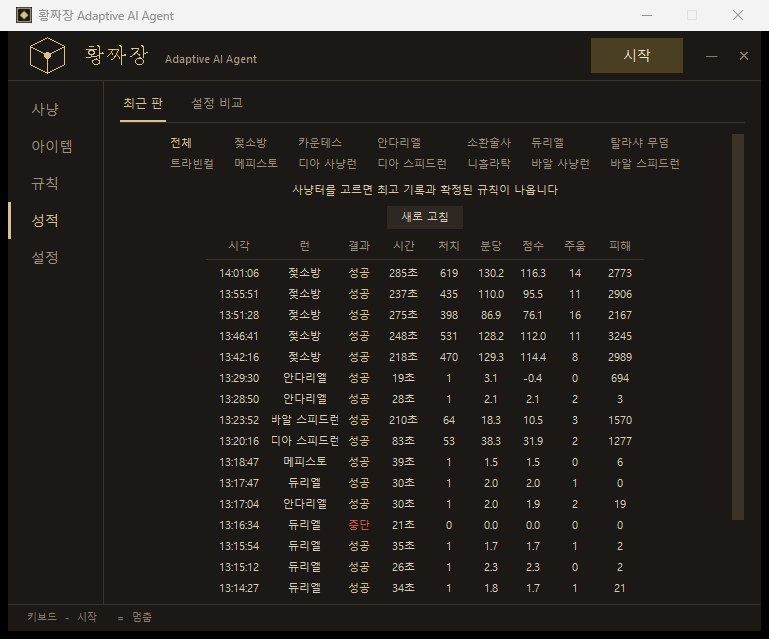Filter by 바알 사냥런

pyautogui.click(x=561, y=163)
